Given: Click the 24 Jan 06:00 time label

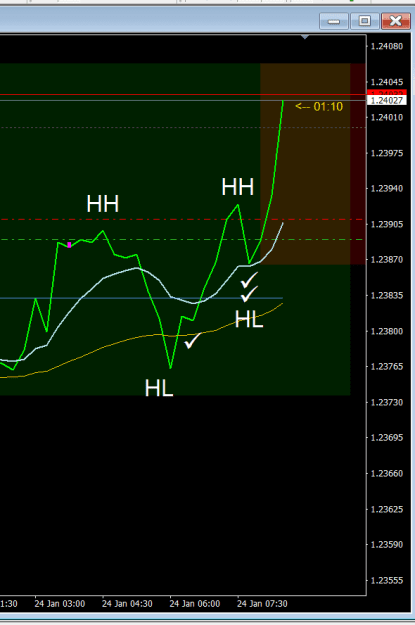Looking at the screenshot, I should tap(195, 604).
